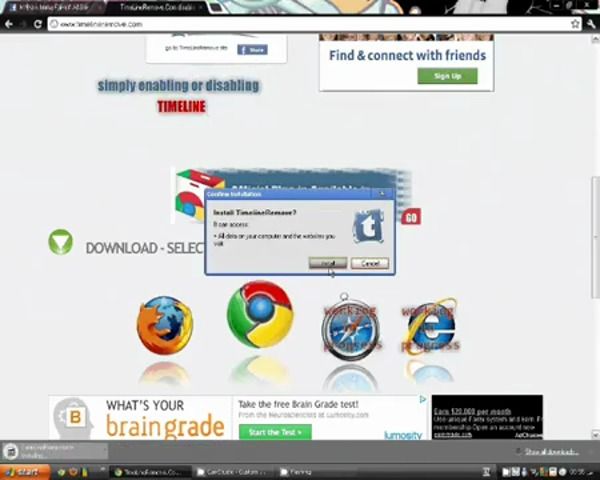The height and width of the screenshot is (480, 600).
Task: Choose the Google Chrome browser icon
Action: click(x=260, y=314)
